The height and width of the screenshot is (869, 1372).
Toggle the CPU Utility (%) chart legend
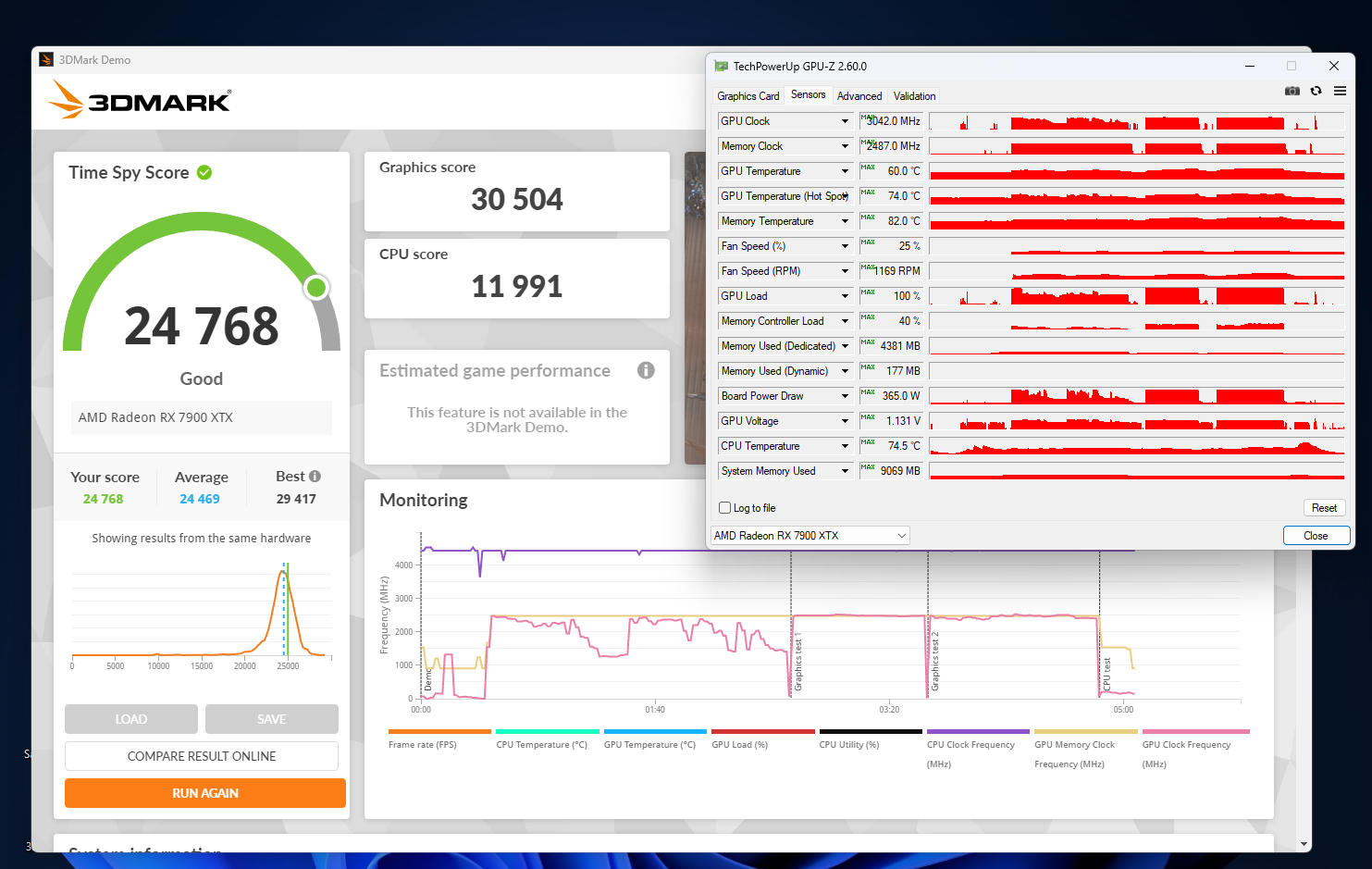point(871,740)
